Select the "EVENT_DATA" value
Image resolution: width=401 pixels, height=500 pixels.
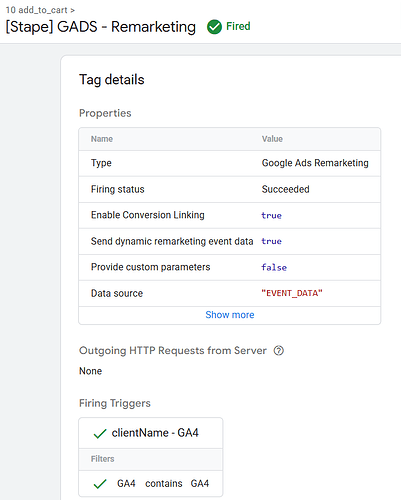click(292, 293)
